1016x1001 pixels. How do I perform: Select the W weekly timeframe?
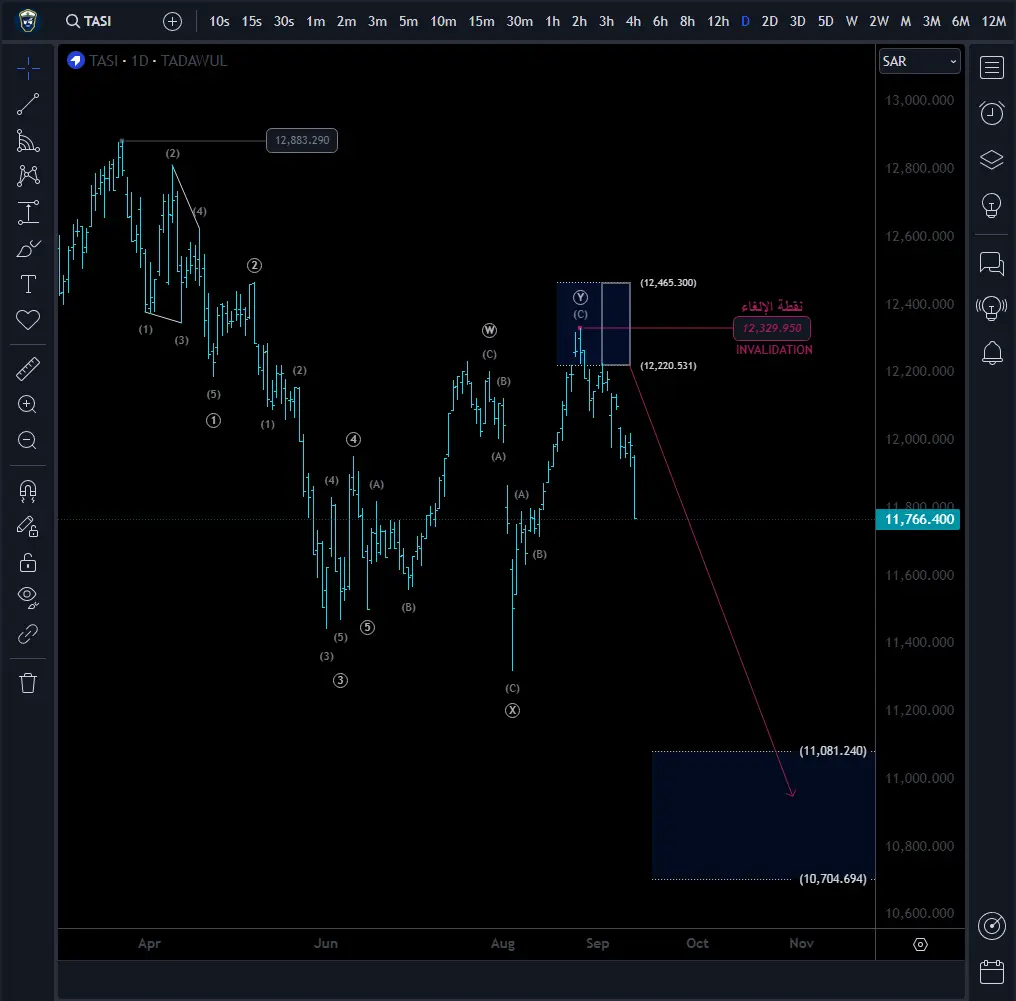click(x=851, y=21)
